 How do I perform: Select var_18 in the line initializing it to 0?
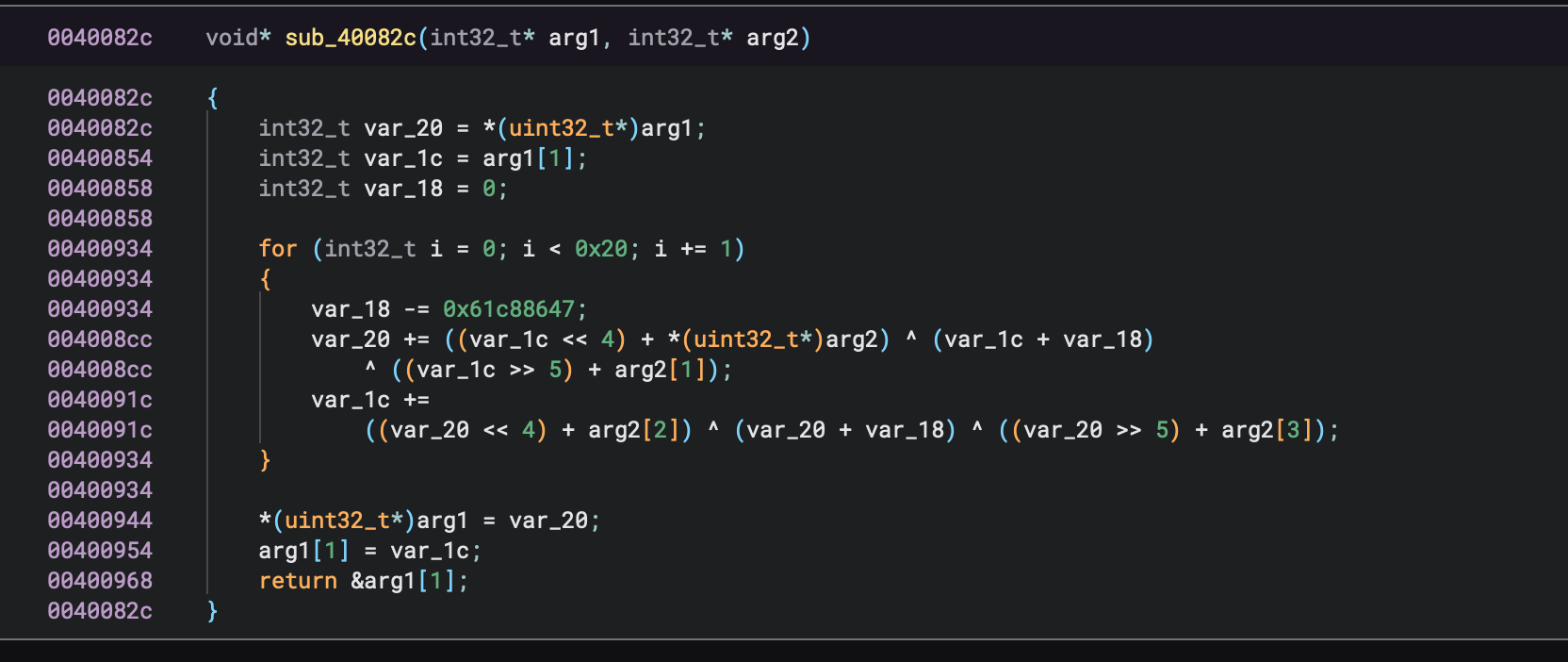click(403, 189)
